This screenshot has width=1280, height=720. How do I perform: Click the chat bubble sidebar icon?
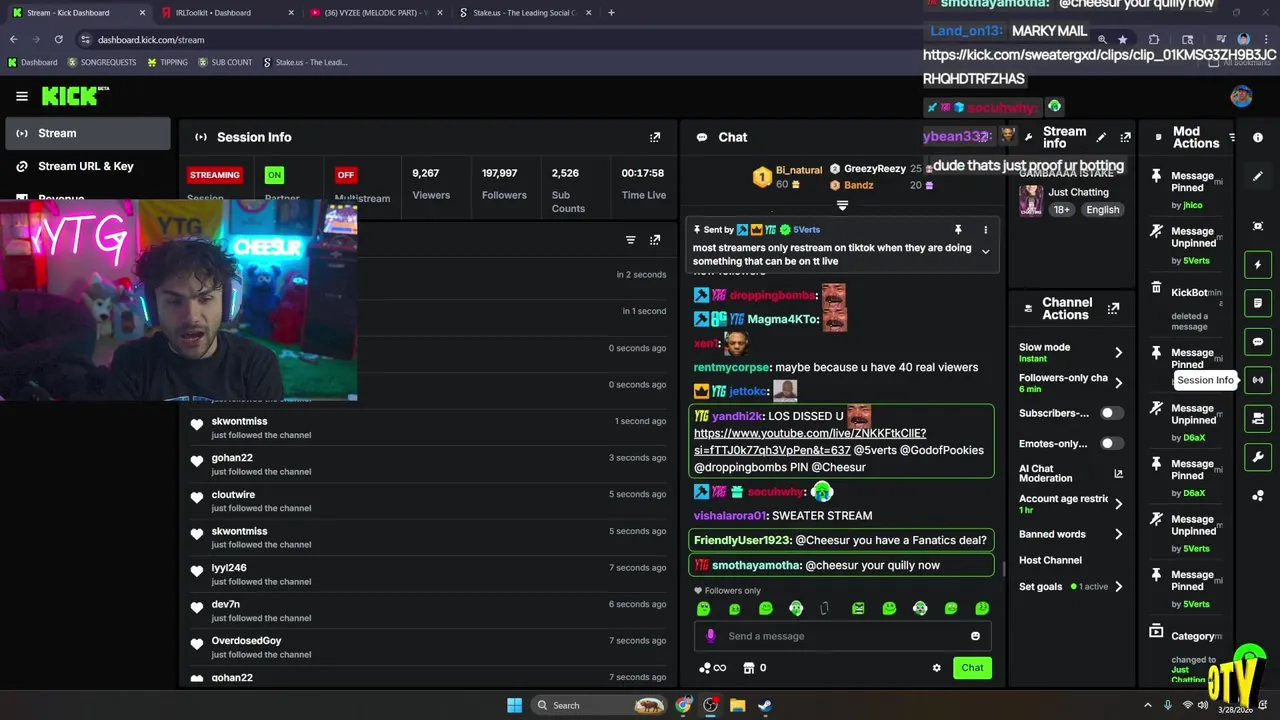coord(1258,342)
